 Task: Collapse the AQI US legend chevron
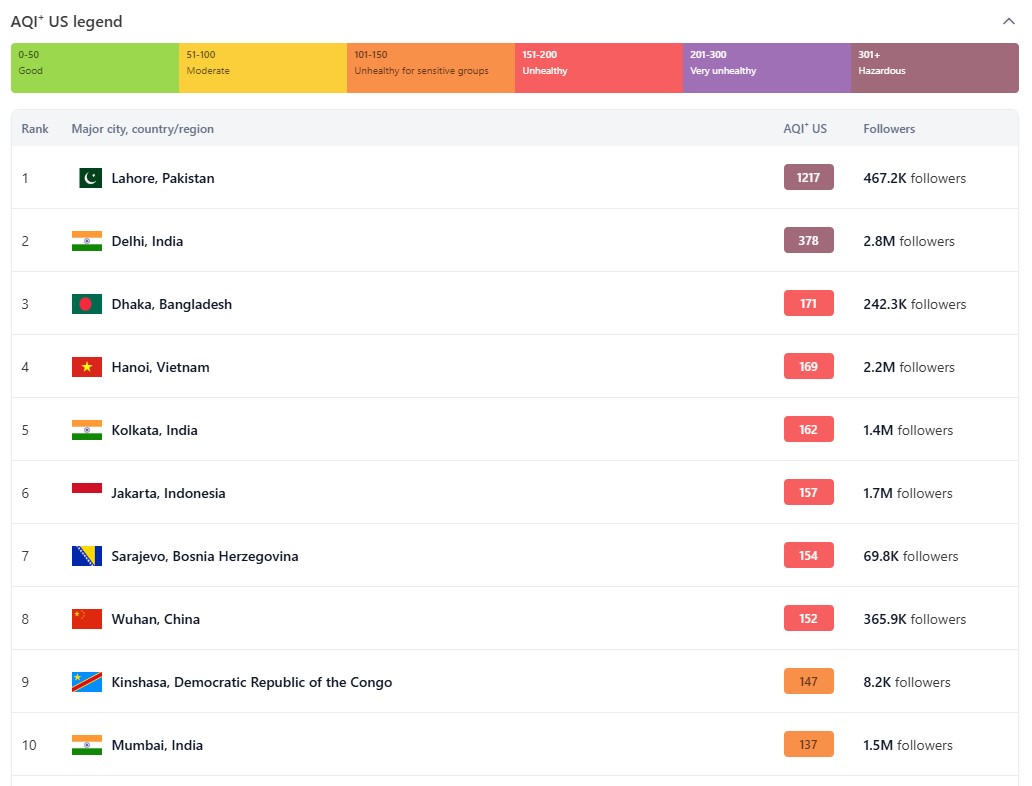click(1007, 21)
